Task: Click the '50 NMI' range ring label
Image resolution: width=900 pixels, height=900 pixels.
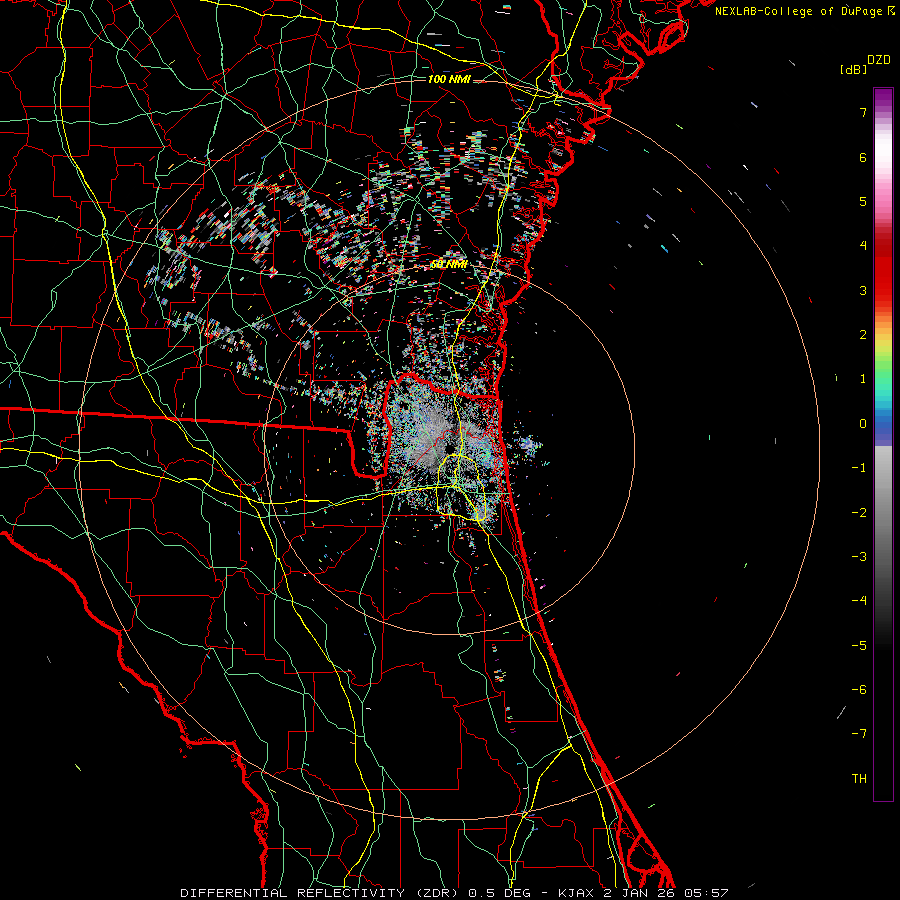Action: pos(448,265)
